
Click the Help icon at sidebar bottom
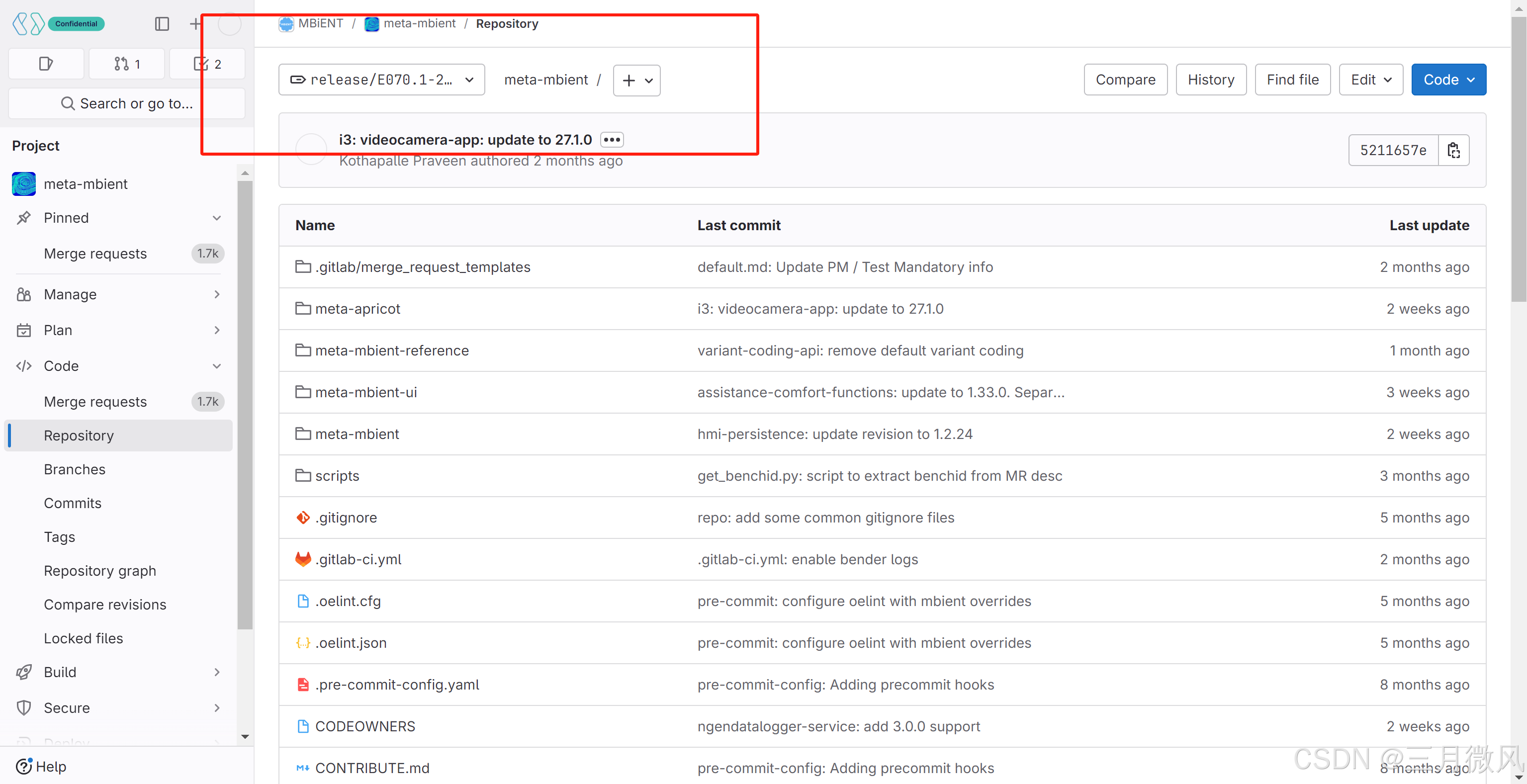point(24,766)
